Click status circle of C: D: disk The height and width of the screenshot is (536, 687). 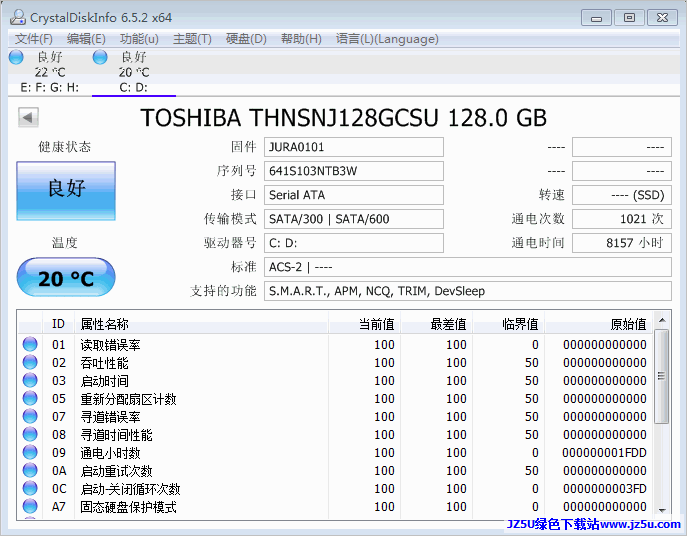tap(100, 57)
